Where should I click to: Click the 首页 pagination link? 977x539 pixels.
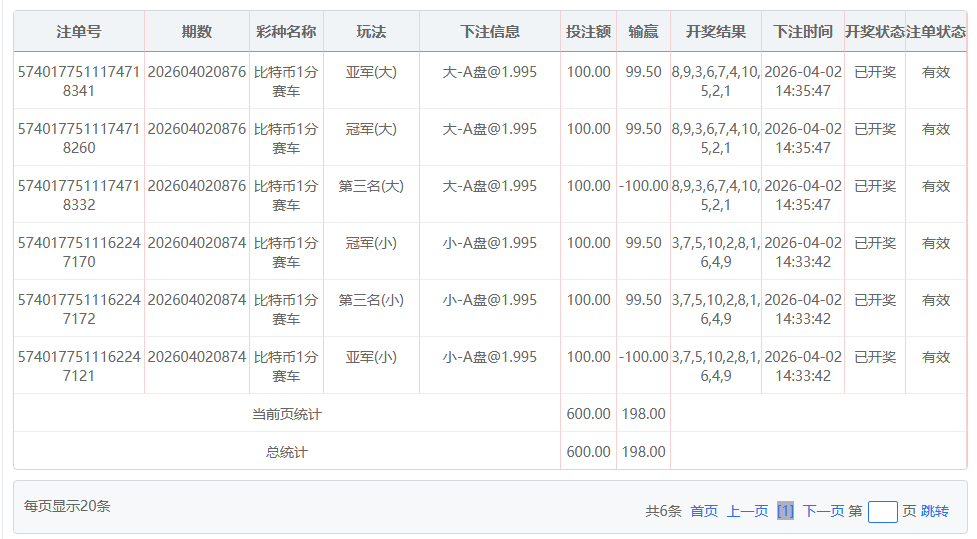click(704, 511)
